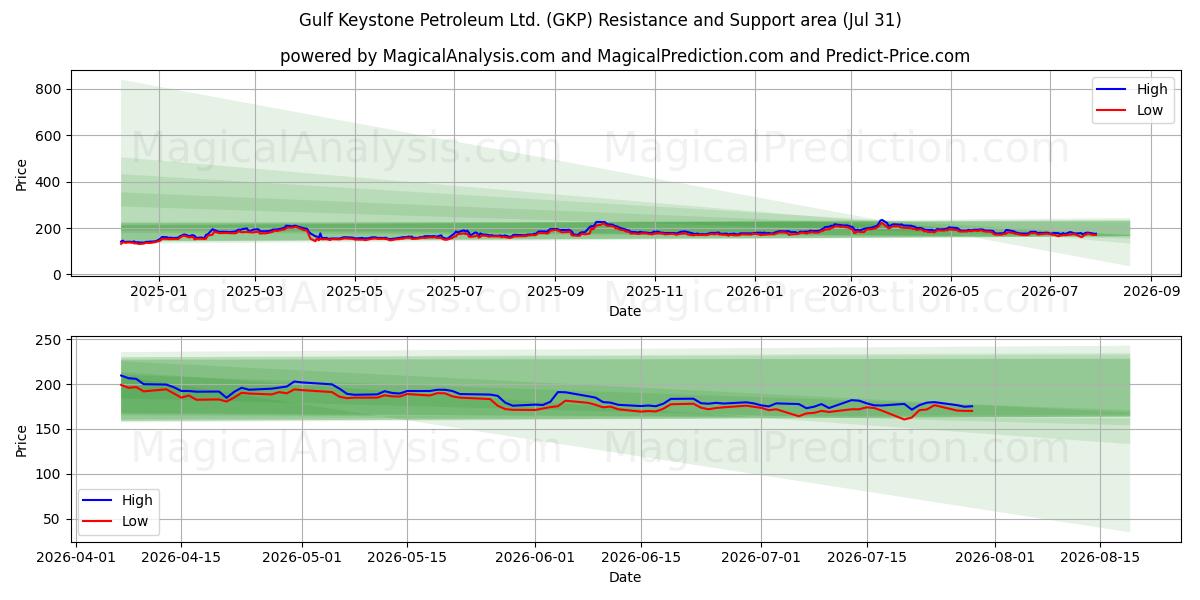Click the '2025-11' x-axis tick label

[x=655, y=292]
